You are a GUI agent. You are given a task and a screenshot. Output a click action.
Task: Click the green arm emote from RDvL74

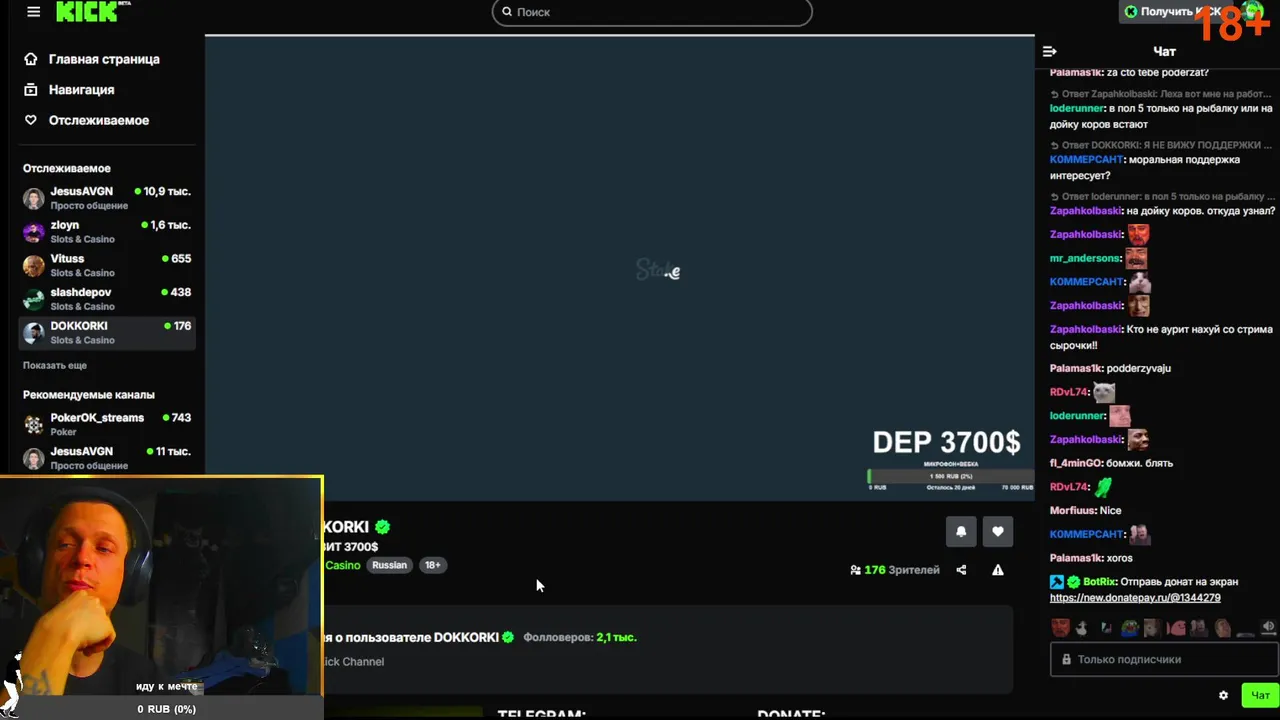point(1103,487)
